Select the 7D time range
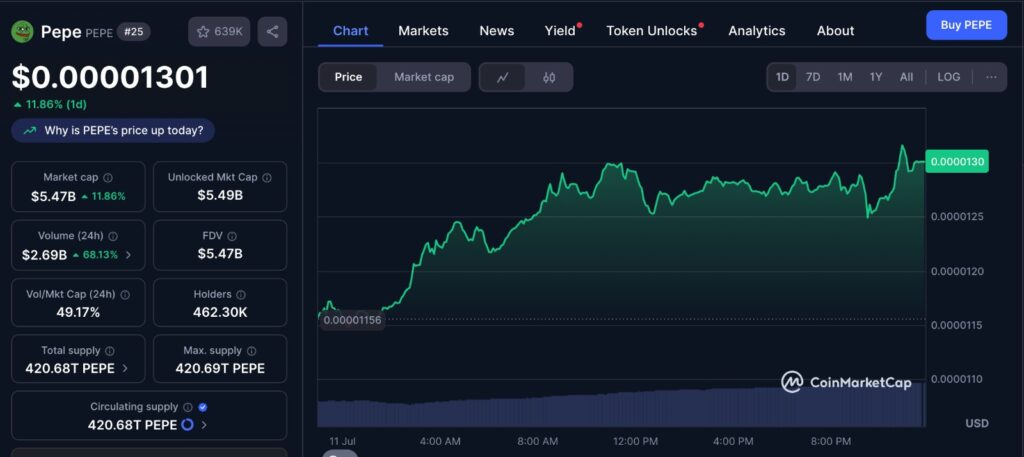This screenshot has height=457, width=1024. (813, 77)
